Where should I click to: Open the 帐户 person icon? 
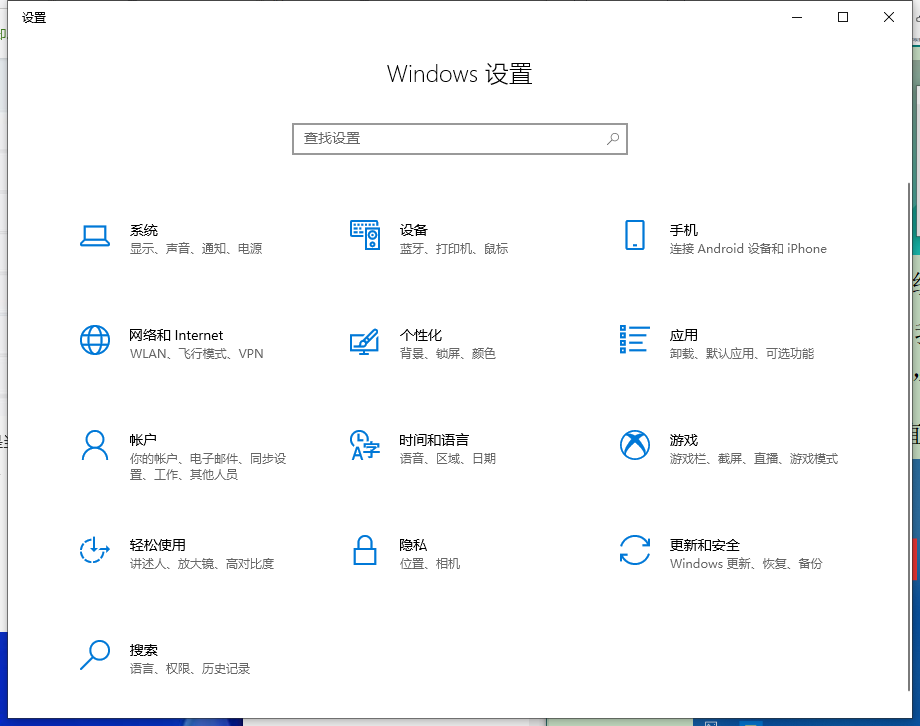coord(94,445)
